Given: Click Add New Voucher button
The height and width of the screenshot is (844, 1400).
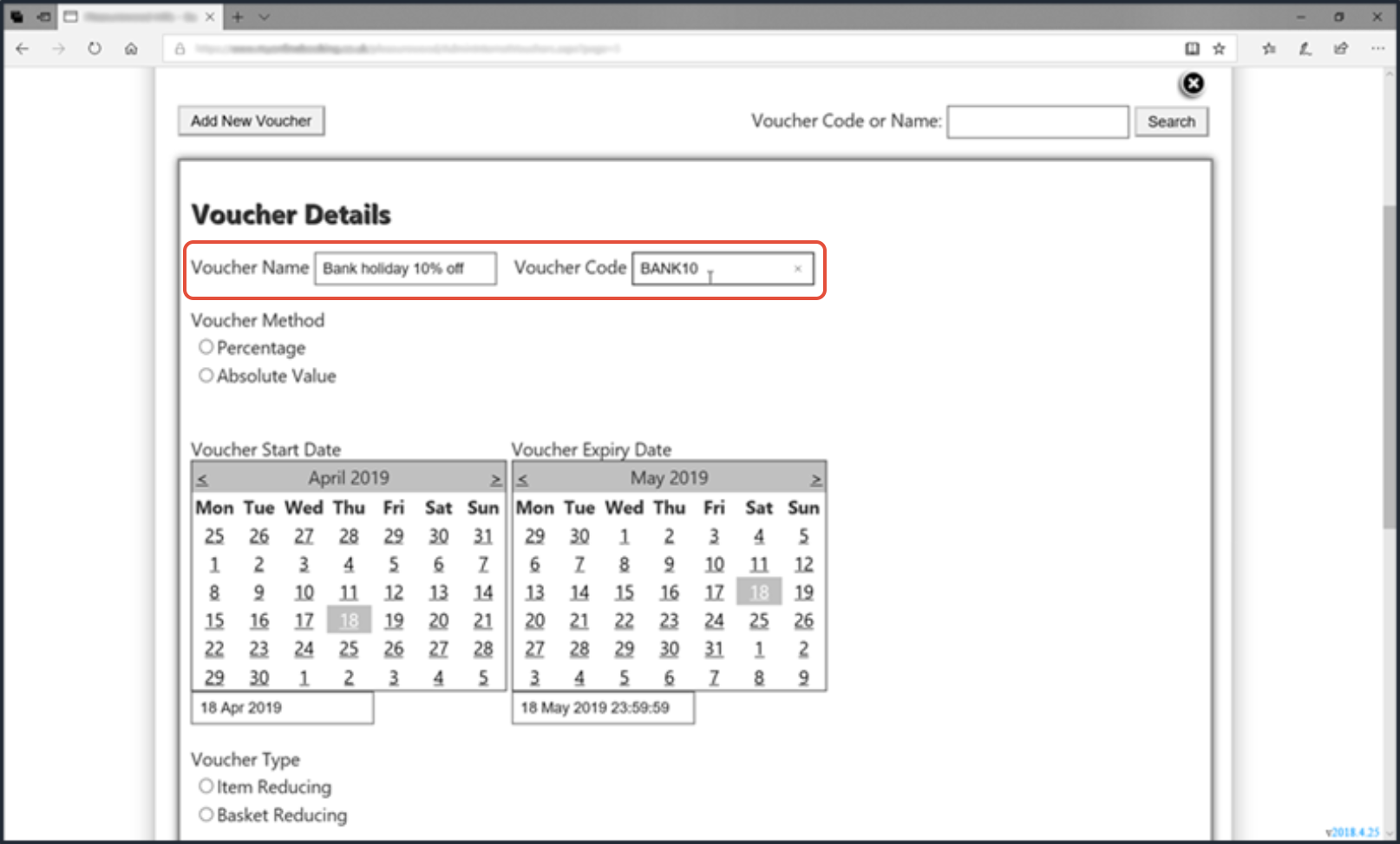Looking at the screenshot, I should point(252,121).
